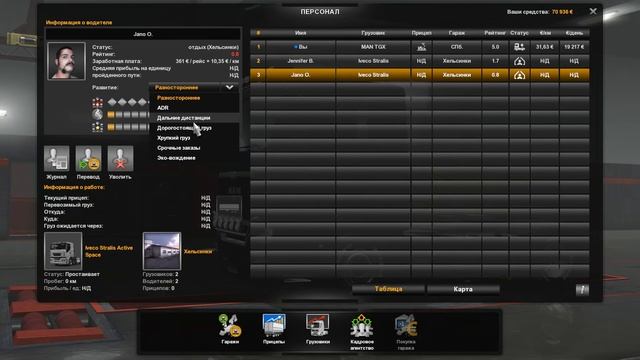This screenshot has width=640, height=360.
Task: Switch to the Карта view
Action: pyautogui.click(x=463, y=289)
